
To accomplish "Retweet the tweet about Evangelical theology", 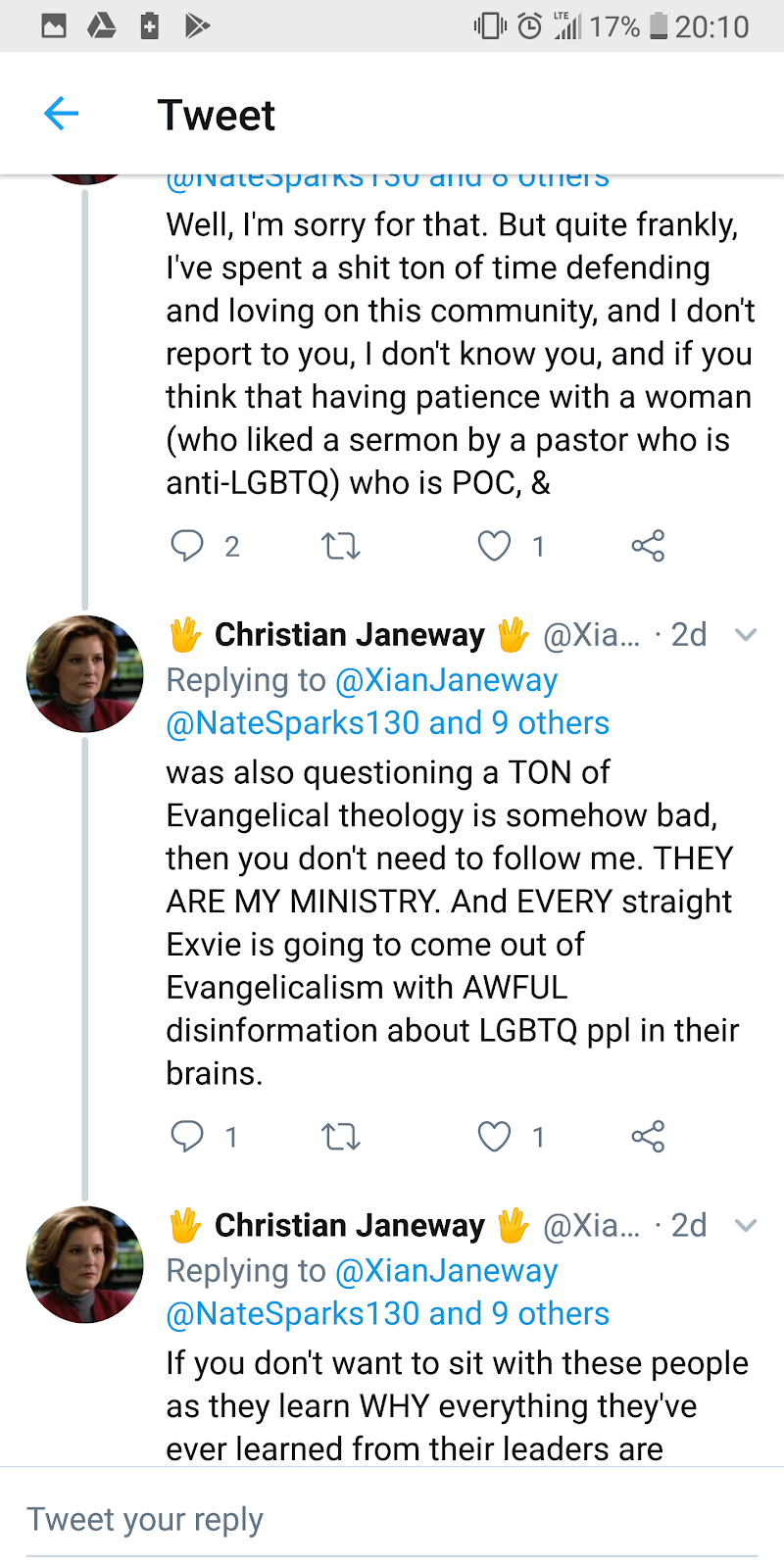I will [341, 1136].
